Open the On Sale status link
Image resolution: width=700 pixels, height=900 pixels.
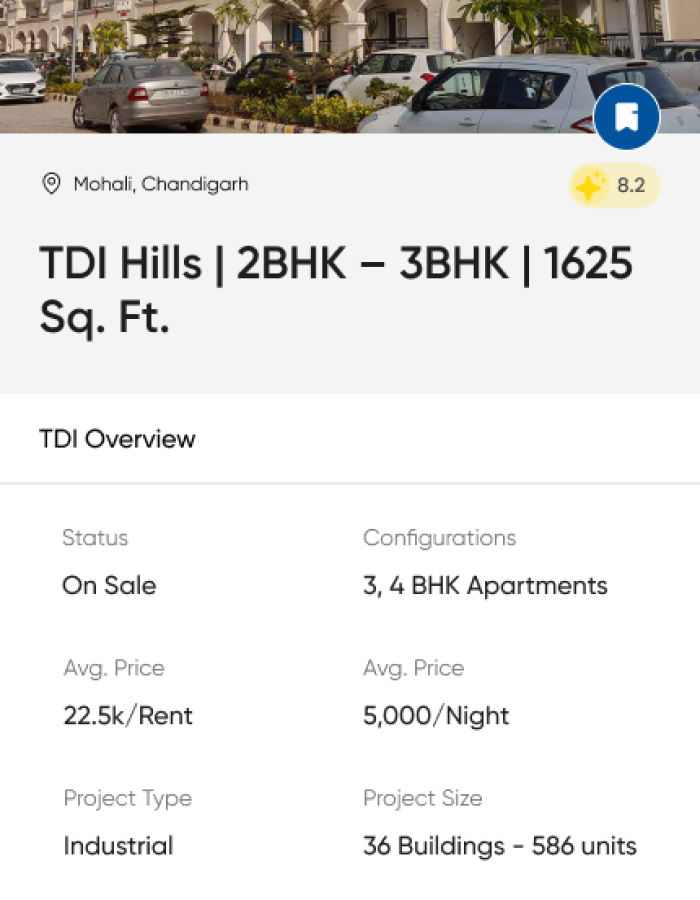click(109, 585)
